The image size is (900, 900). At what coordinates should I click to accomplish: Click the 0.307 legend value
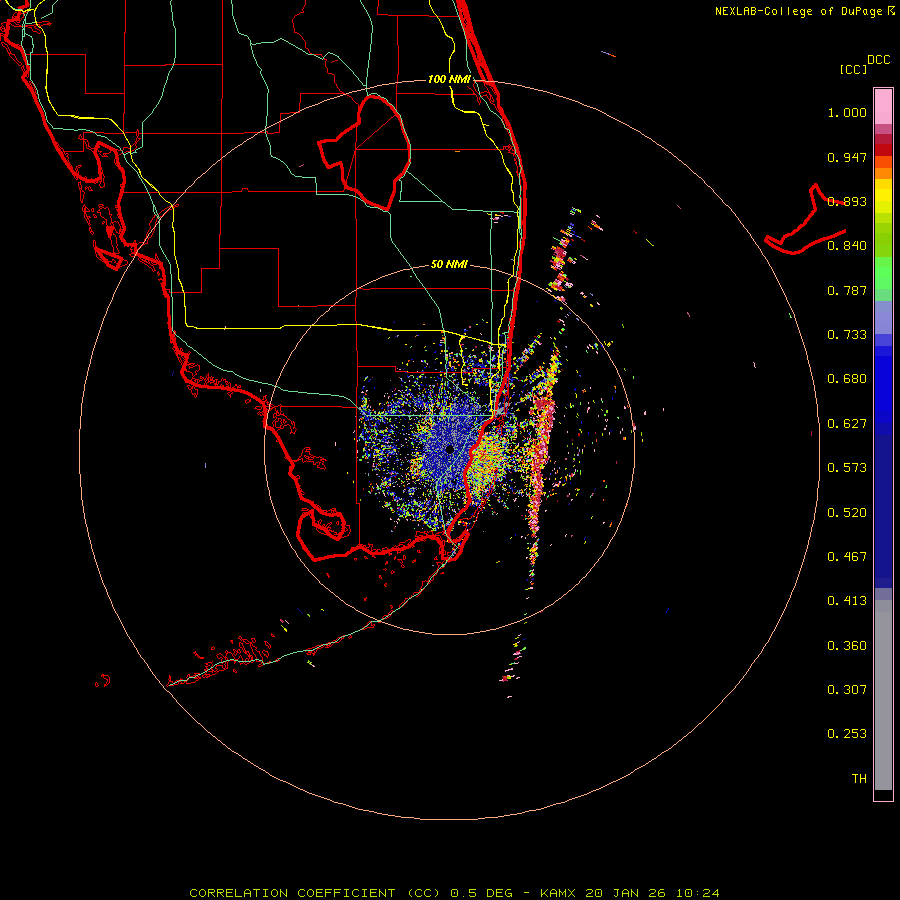point(847,690)
